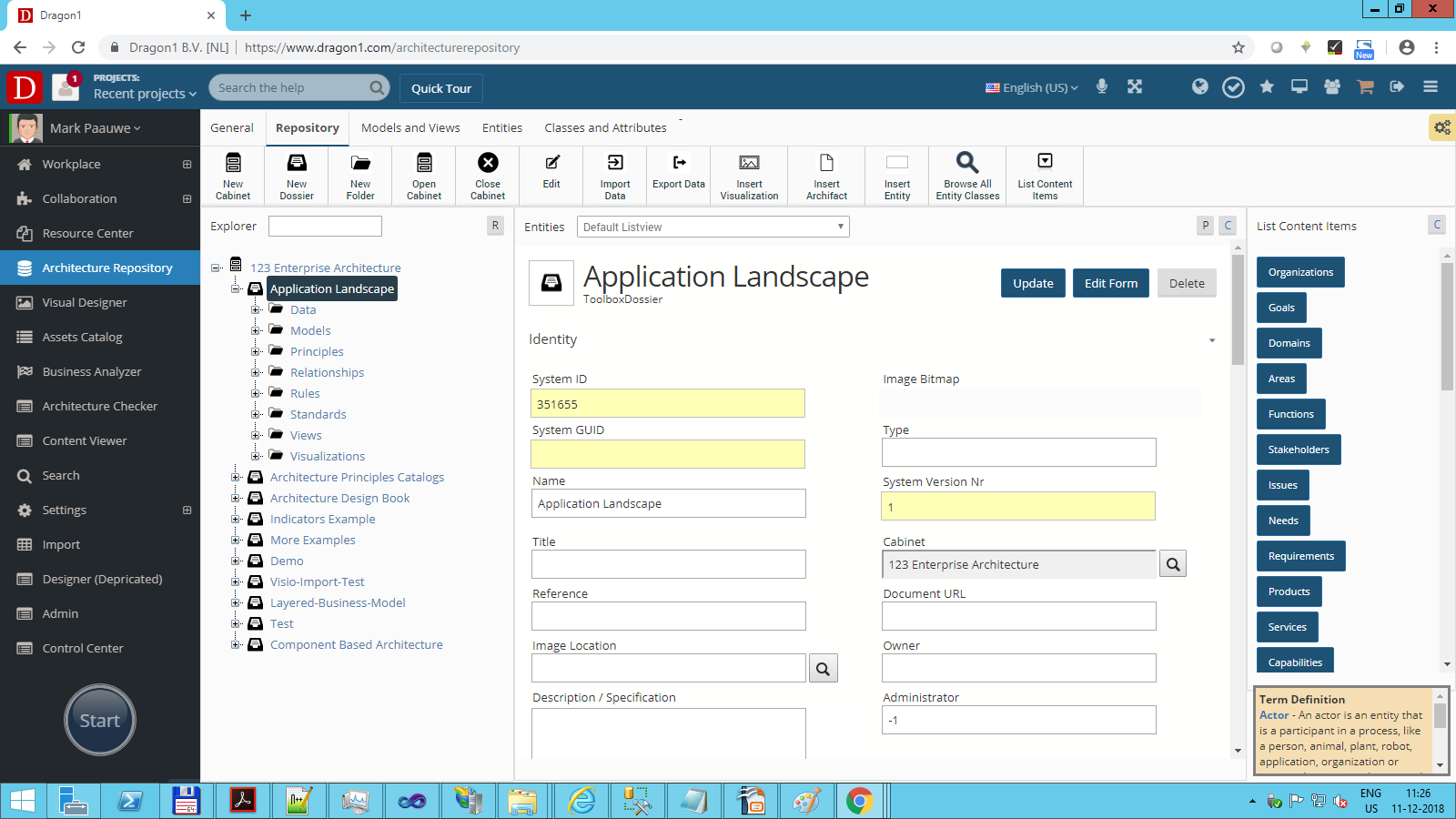Toggle fullscreen with the expand arrows icon
This screenshot has height=819, width=1456.
click(1135, 86)
